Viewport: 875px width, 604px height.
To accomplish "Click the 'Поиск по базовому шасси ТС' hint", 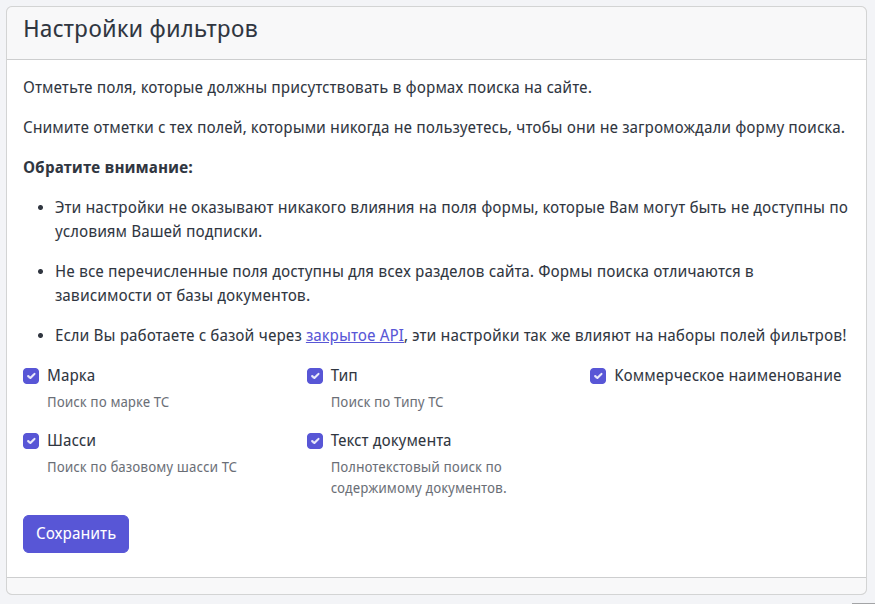I will click(142, 467).
